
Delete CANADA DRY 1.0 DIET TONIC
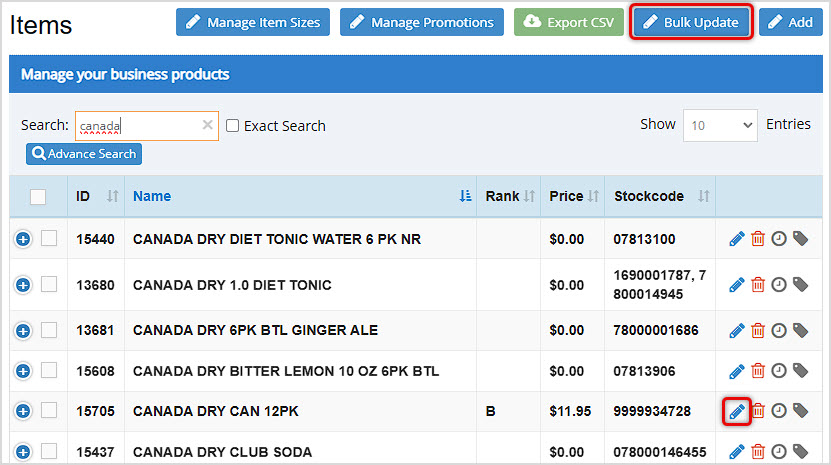(x=758, y=285)
